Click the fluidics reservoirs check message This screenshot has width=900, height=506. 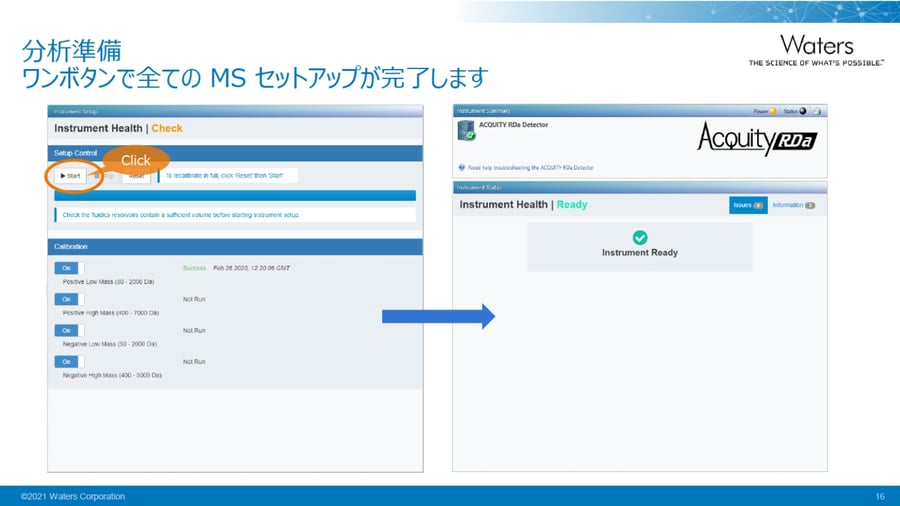click(x=235, y=215)
